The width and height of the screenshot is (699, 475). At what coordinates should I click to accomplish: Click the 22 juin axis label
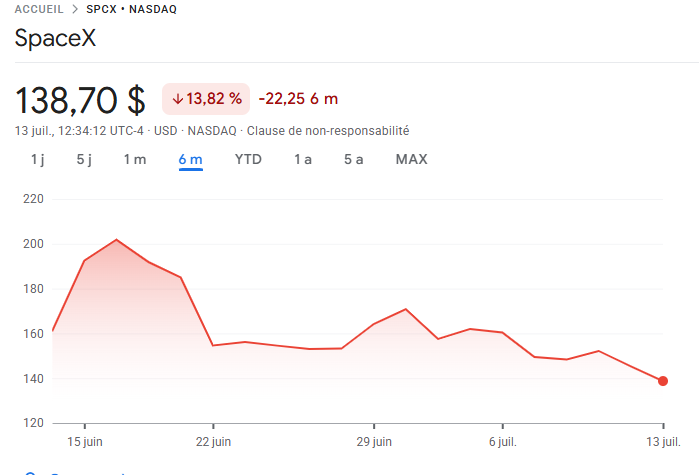[x=213, y=442]
